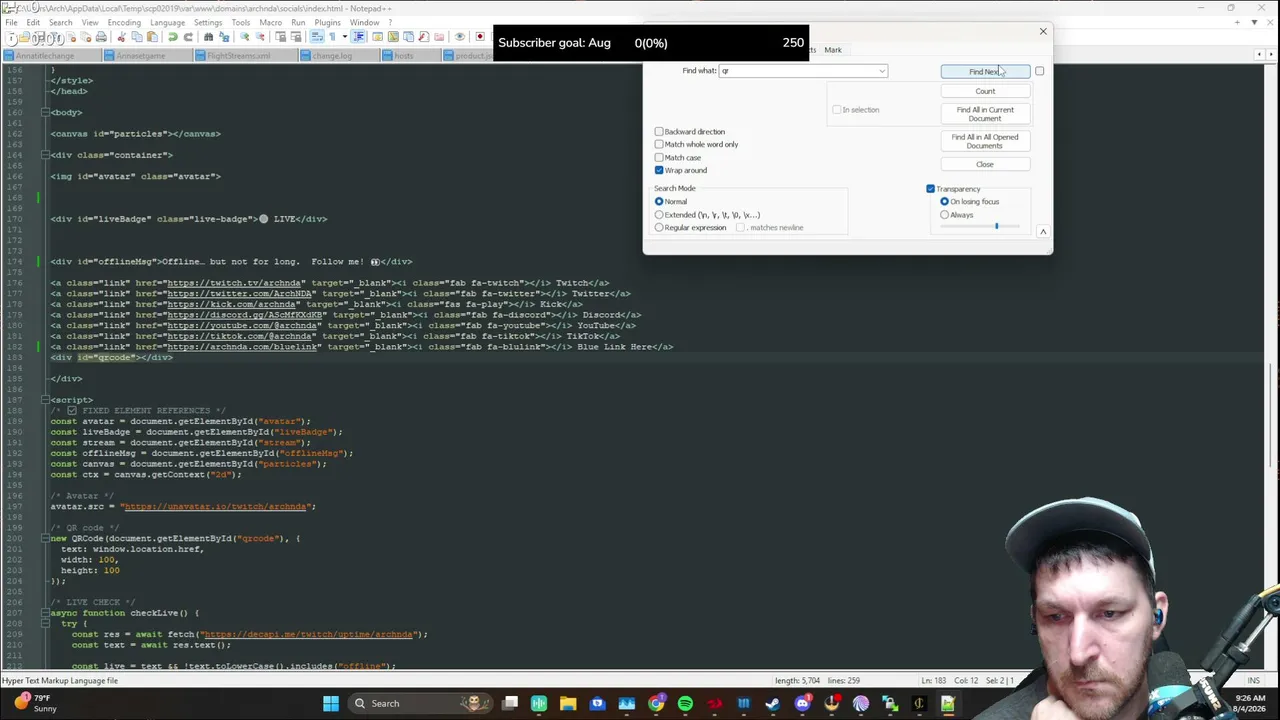Collapse the Find dialog with caret button
The image size is (1280, 720).
(x=1043, y=232)
